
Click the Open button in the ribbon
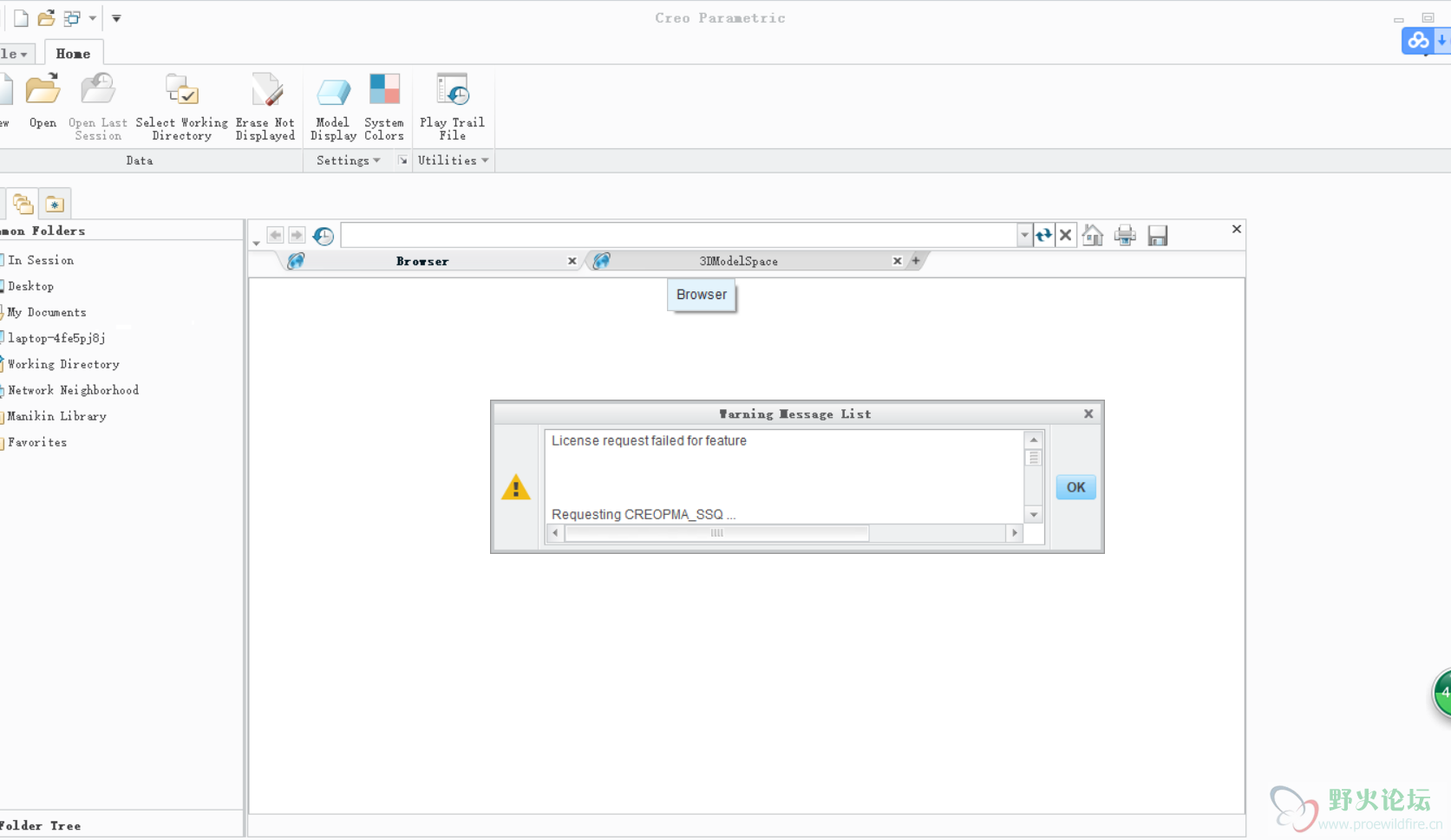point(42,102)
